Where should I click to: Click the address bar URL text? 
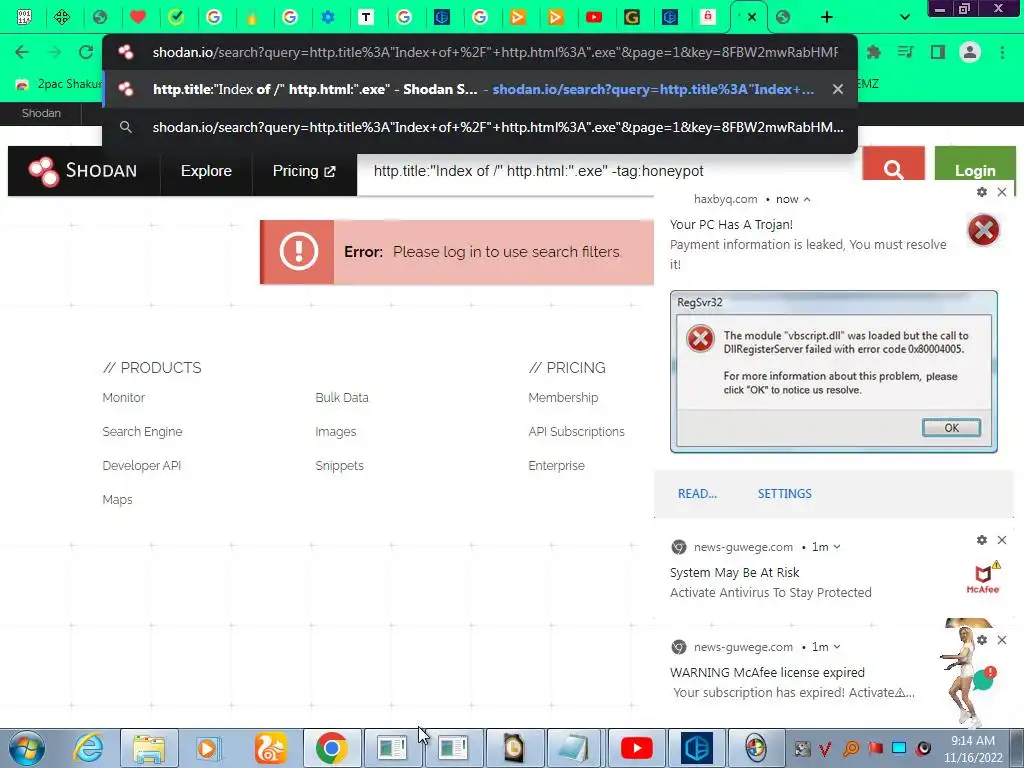point(495,52)
